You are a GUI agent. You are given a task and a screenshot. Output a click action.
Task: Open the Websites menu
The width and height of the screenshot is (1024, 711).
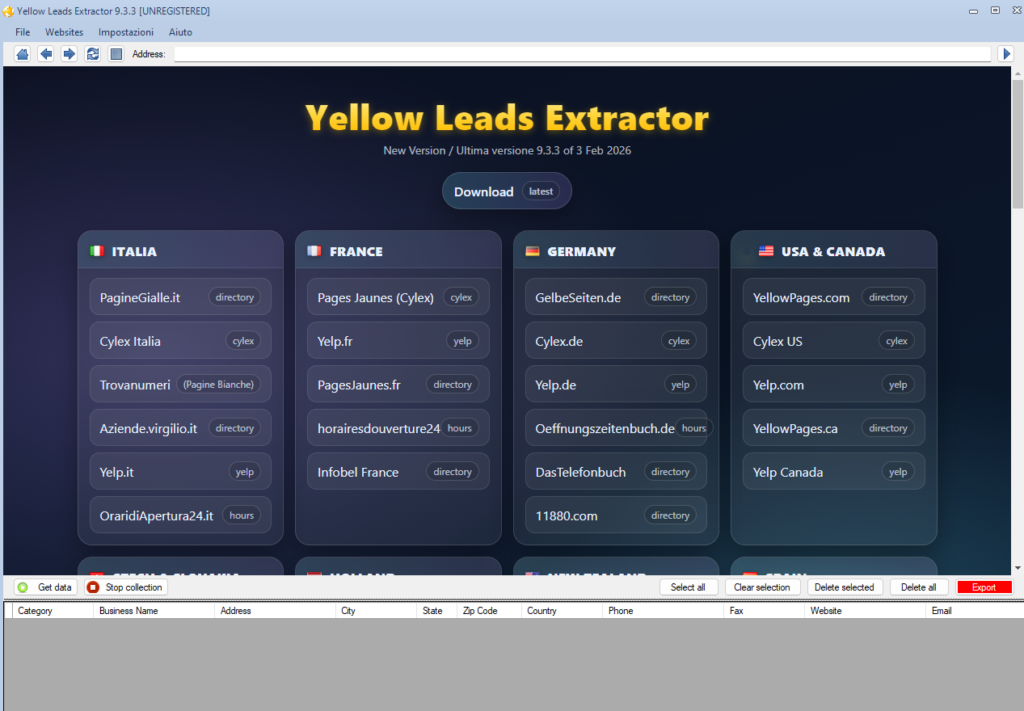(x=64, y=32)
